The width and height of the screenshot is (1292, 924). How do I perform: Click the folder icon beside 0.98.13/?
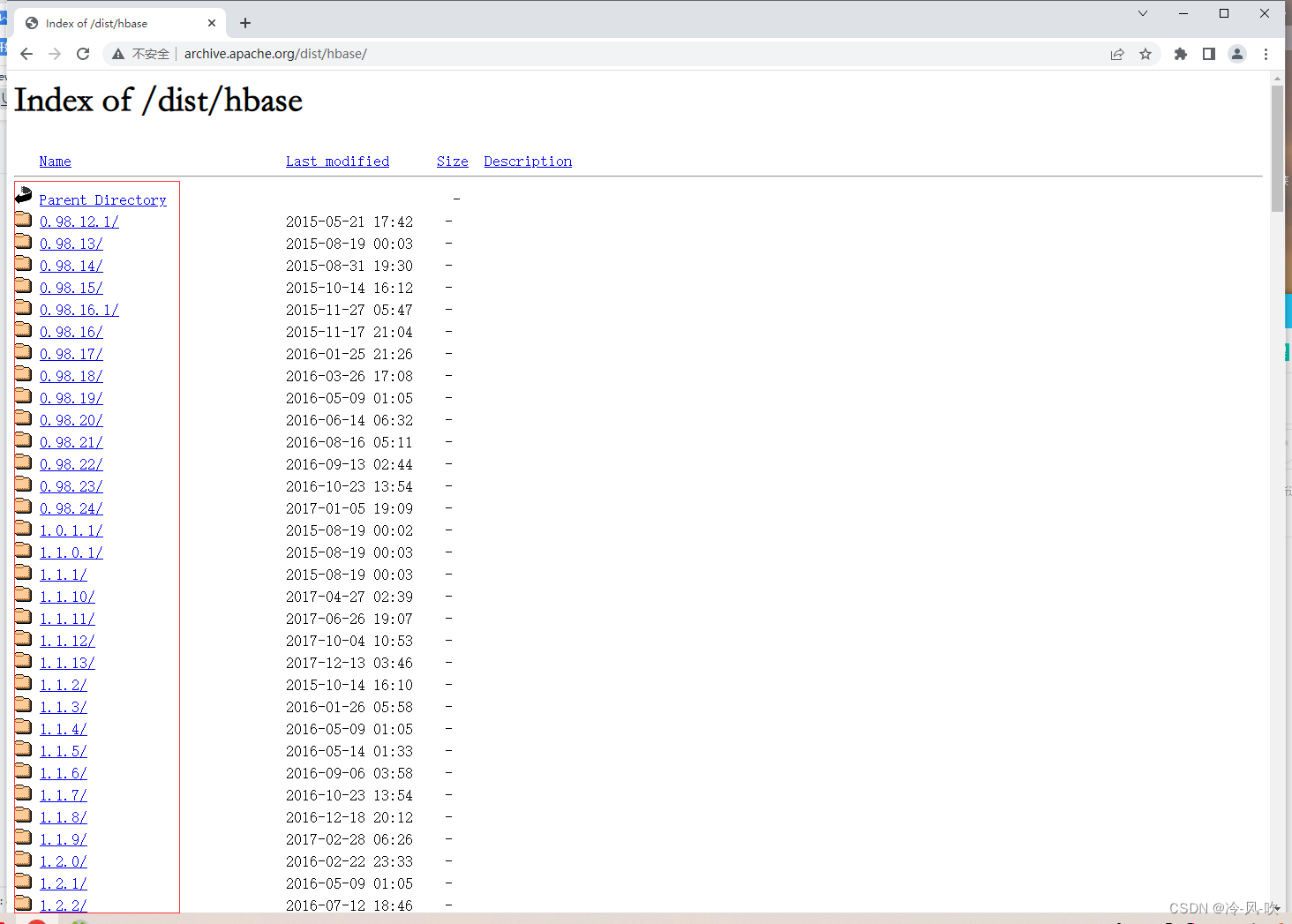(23, 240)
